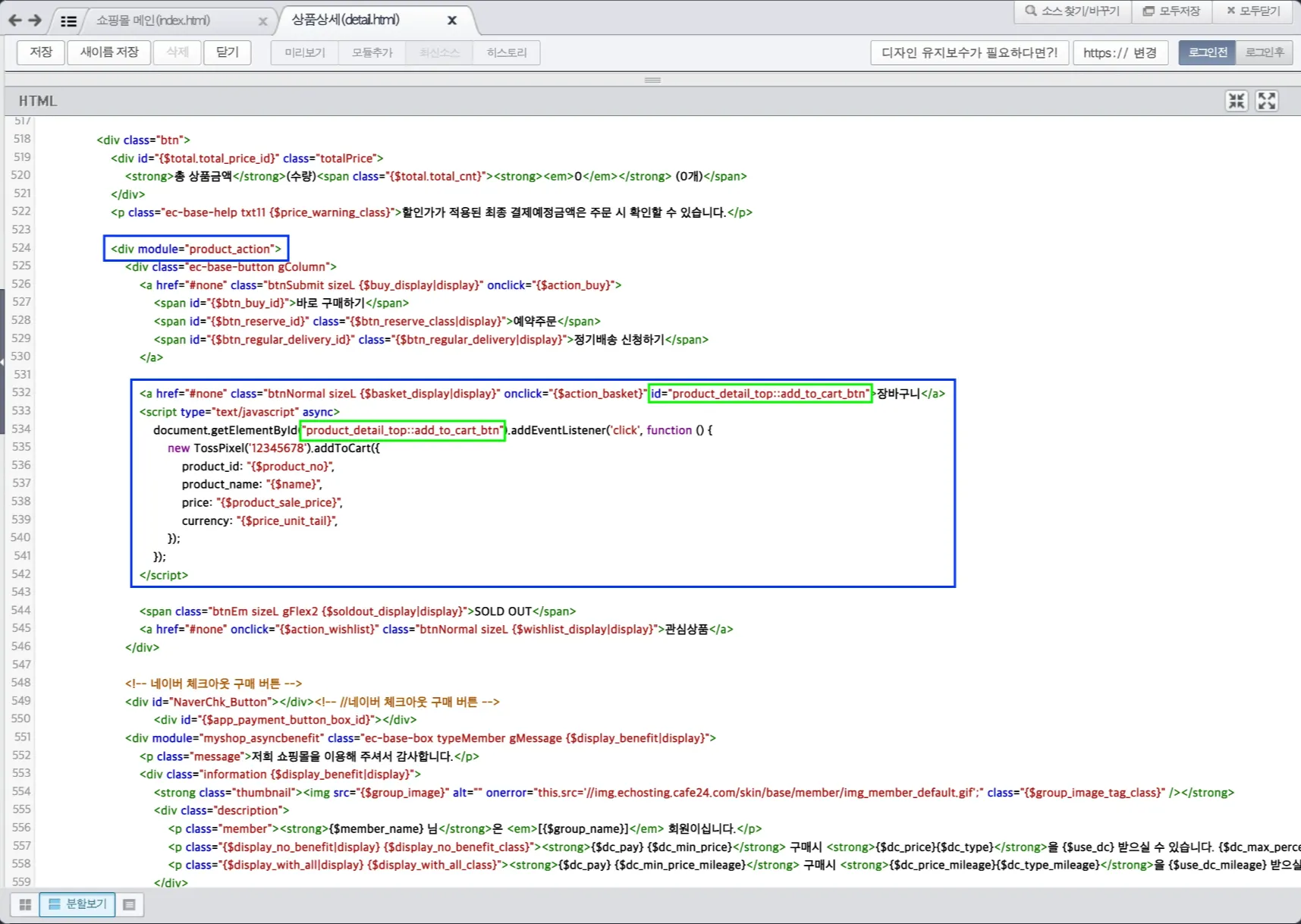The height and width of the screenshot is (924, 1301).
Task: Click the closing </script> tag line
Action: click(164, 575)
